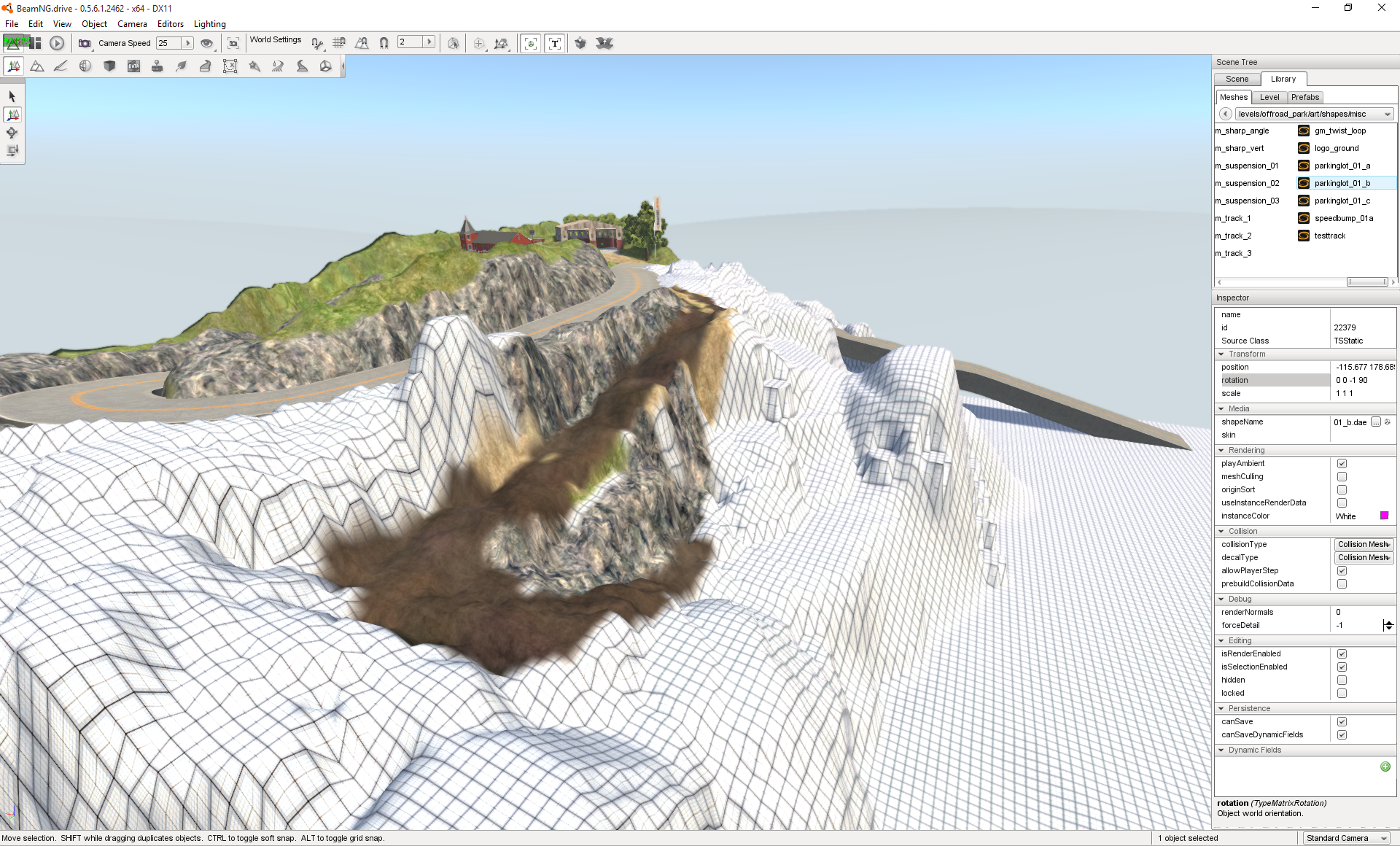Collapse the Persistence section
1400x846 pixels.
[1221, 708]
